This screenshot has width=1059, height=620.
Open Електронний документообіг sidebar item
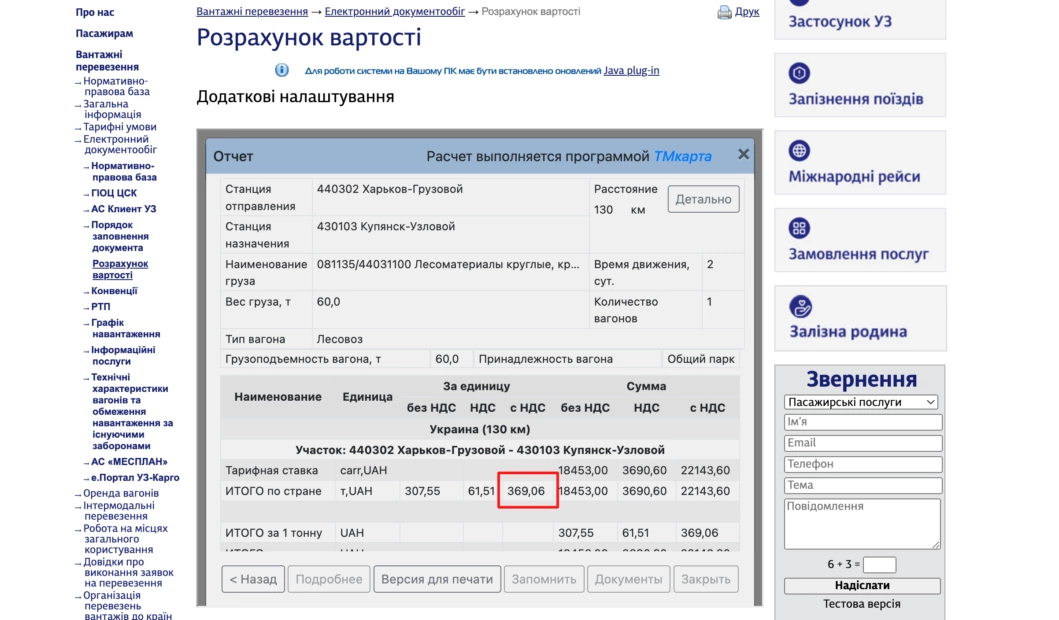click(x=120, y=145)
